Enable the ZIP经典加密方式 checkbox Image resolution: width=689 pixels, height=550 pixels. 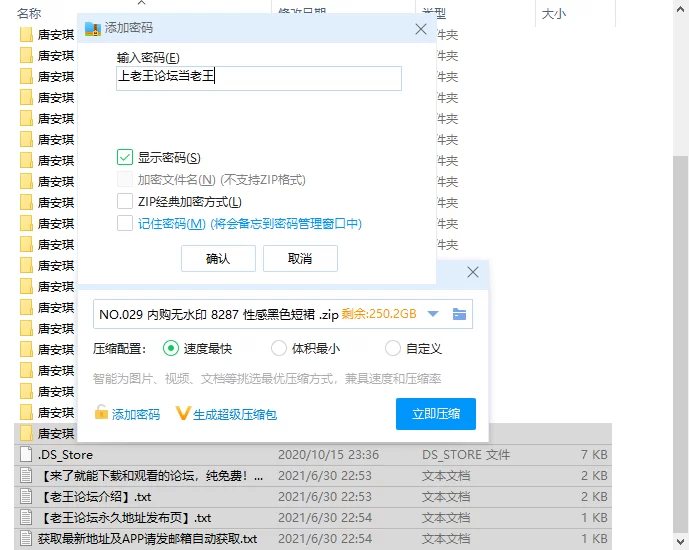tap(125, 202)
